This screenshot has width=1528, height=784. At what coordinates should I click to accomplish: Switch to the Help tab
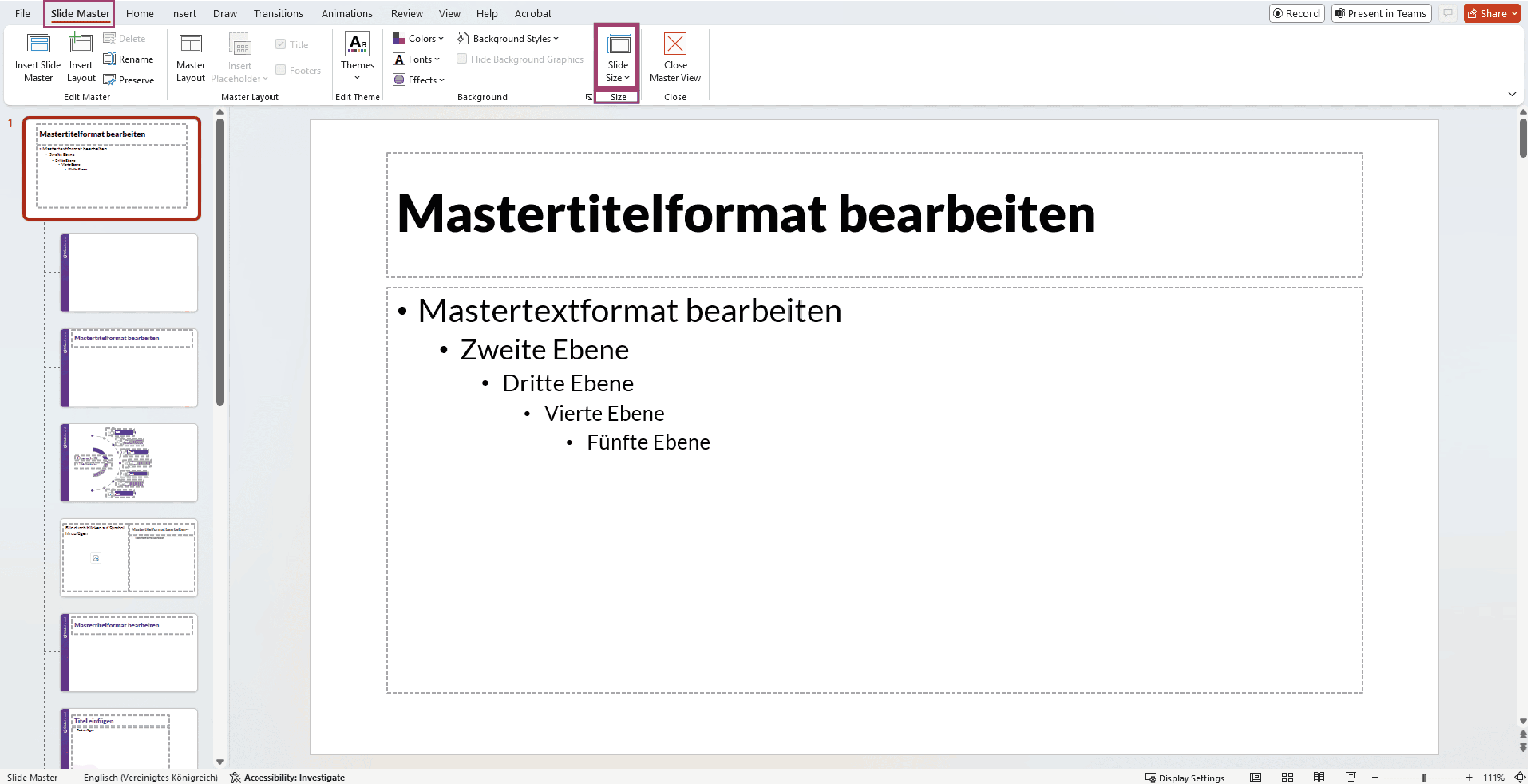click(487, 14)
